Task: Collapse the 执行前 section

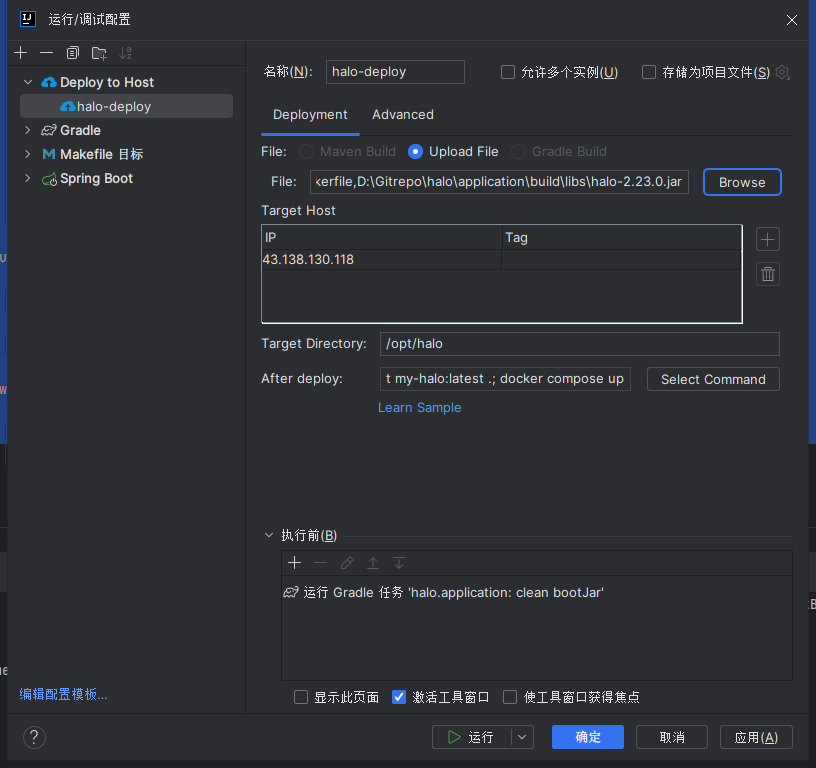Action: tap(268, 535)
